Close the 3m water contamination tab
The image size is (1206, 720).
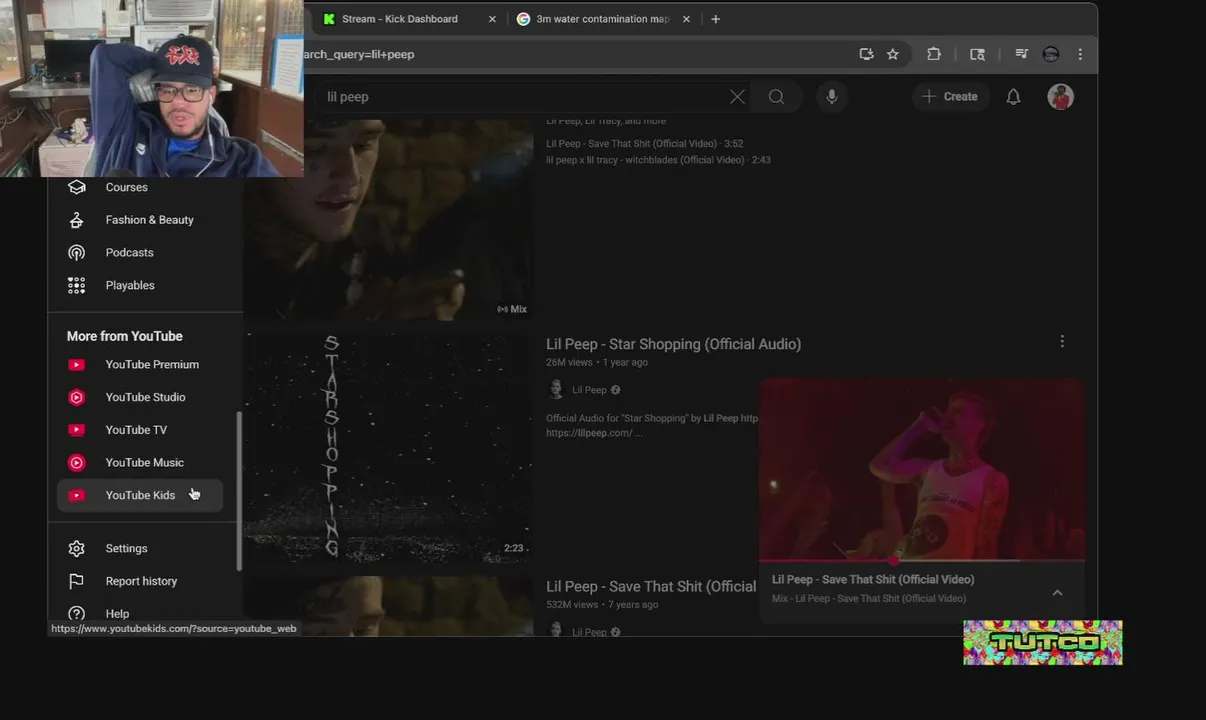tap(686, 19)
